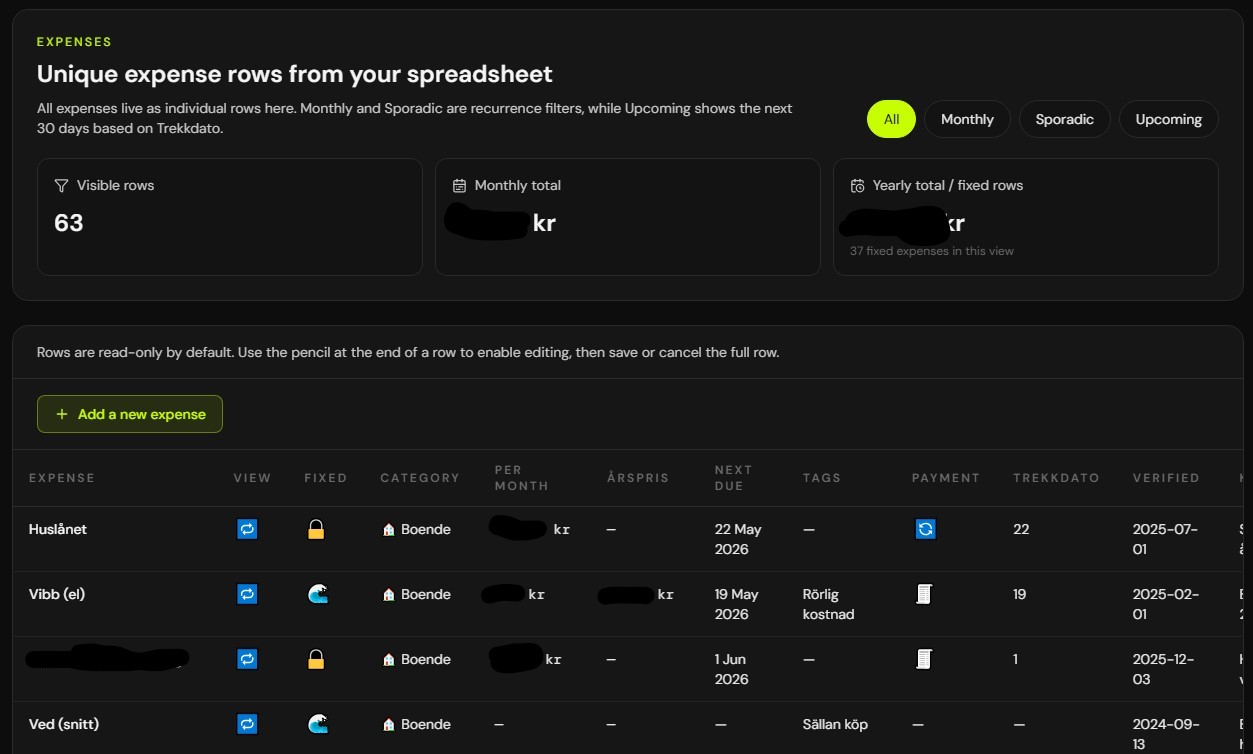
Task: Click the PER MONTH column header
Action: point(521,478)
